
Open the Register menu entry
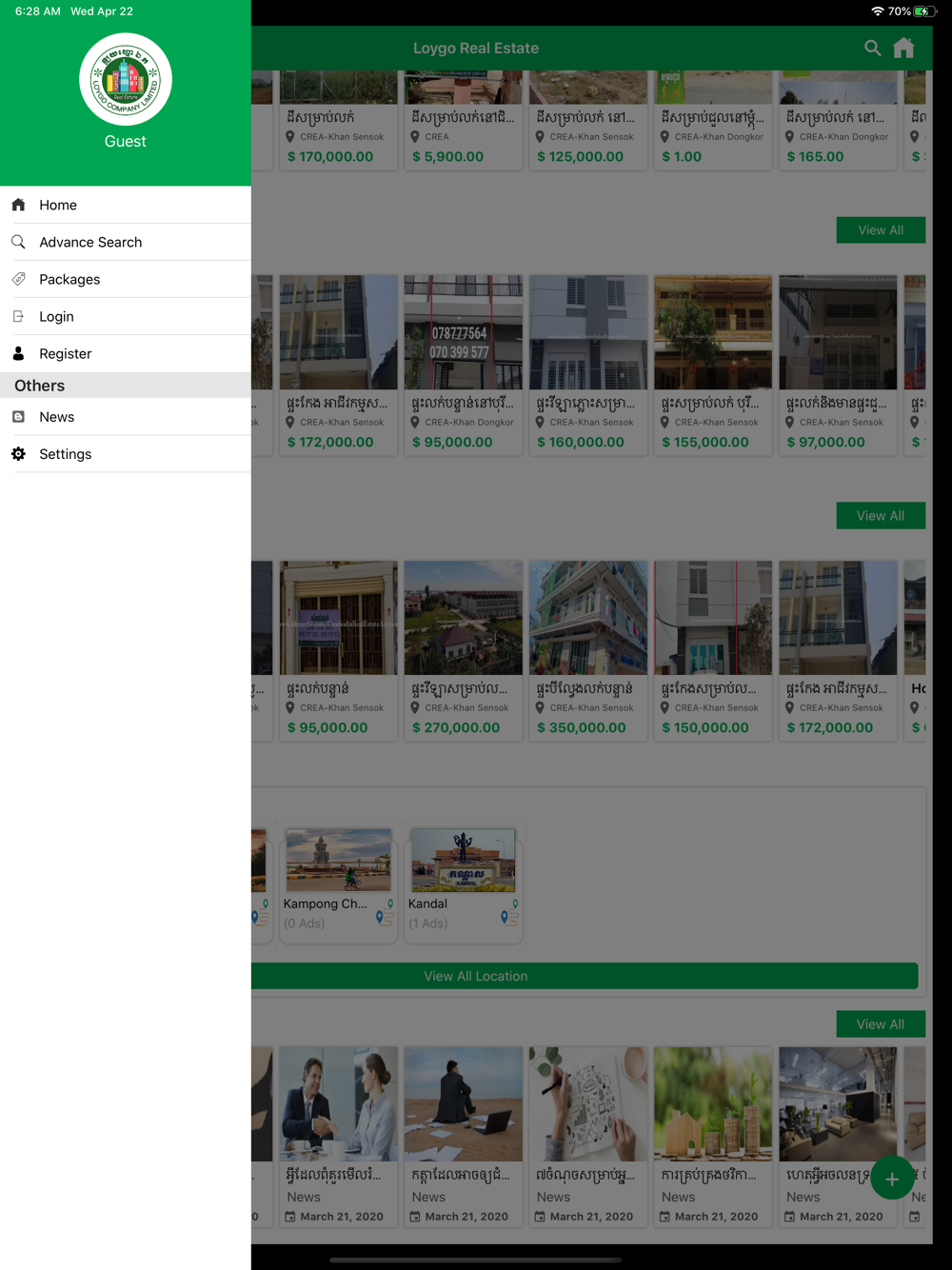pyautogui.click(x=126, y=353)
